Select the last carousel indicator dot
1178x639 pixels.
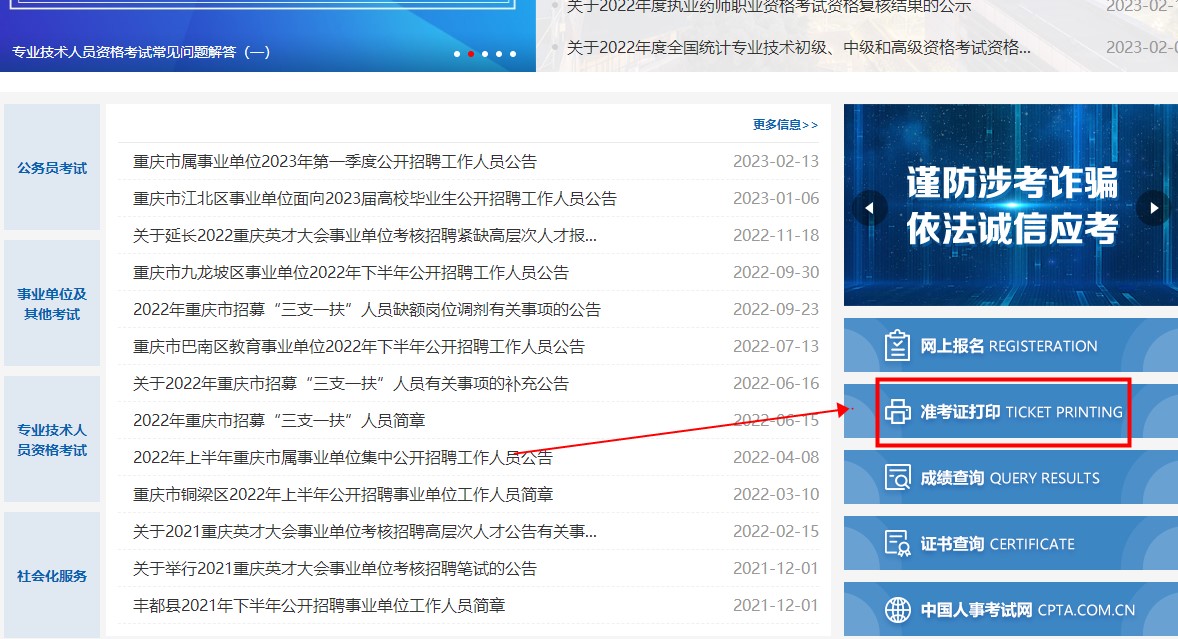(513, 54)
